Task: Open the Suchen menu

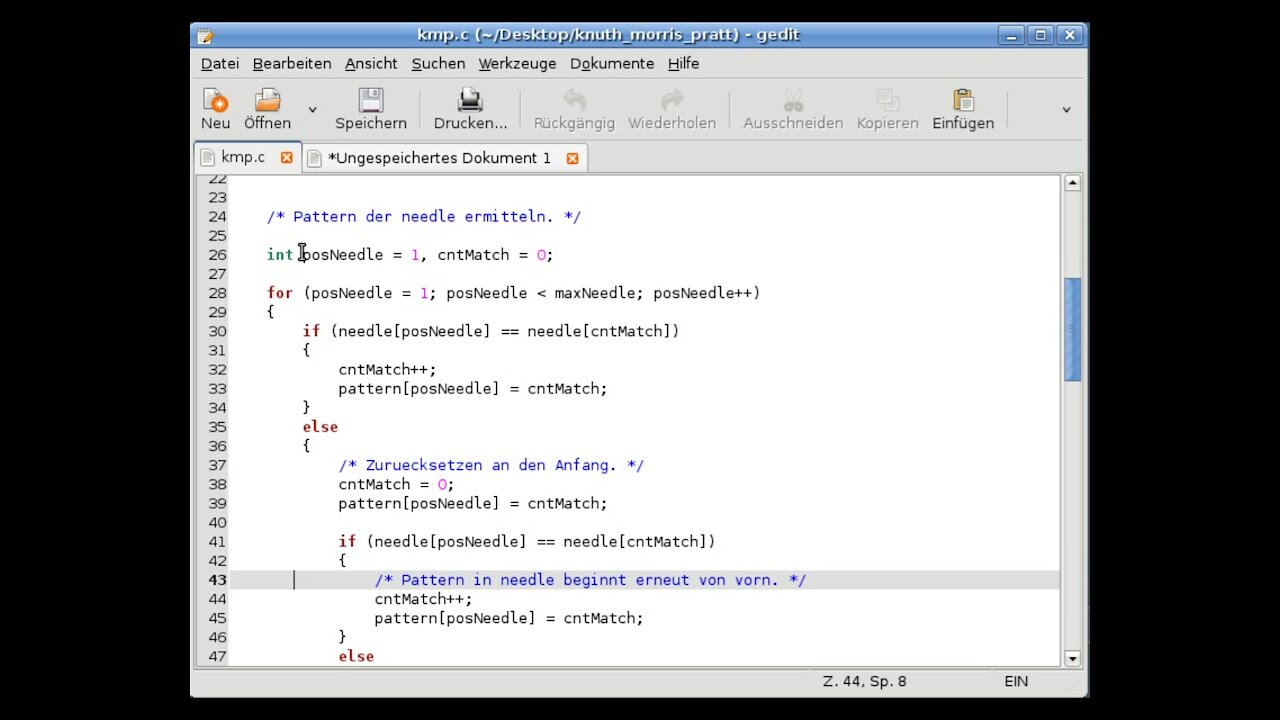Action: (x=438, y=63)
